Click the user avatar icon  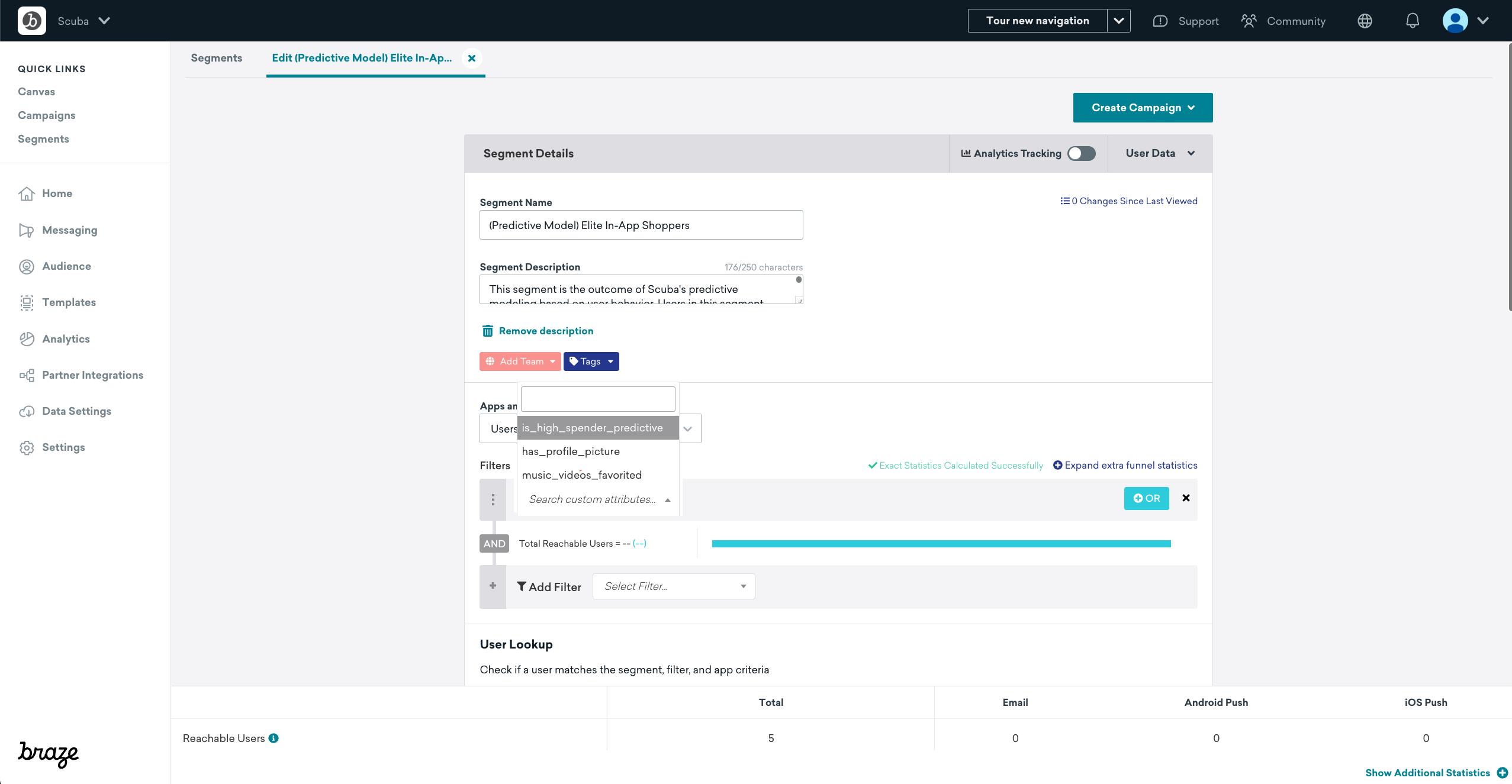click(x=1455, y=21)
